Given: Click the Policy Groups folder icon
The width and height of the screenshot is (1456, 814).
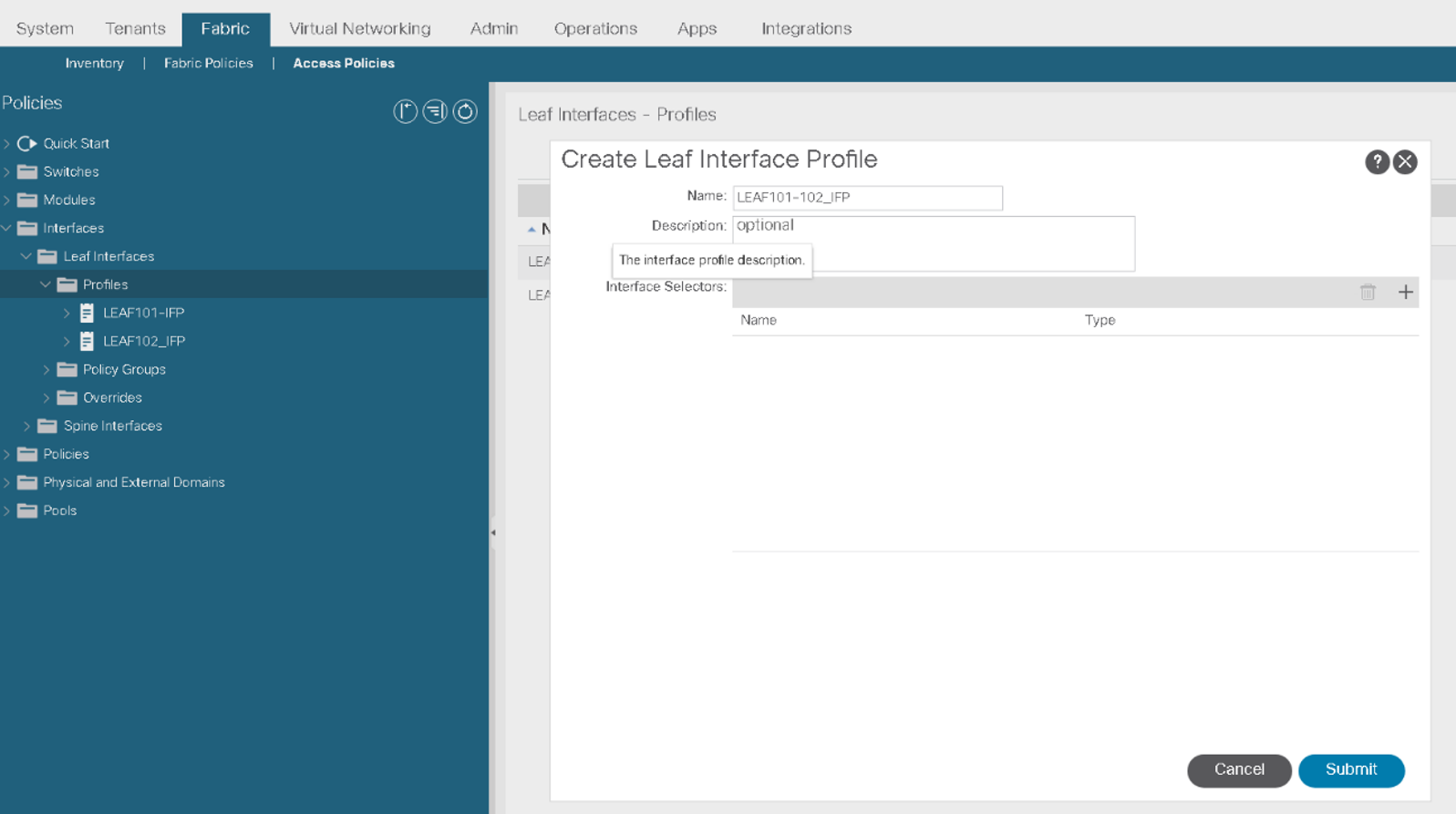Looking at the screenshot, I should pos(67,369).
